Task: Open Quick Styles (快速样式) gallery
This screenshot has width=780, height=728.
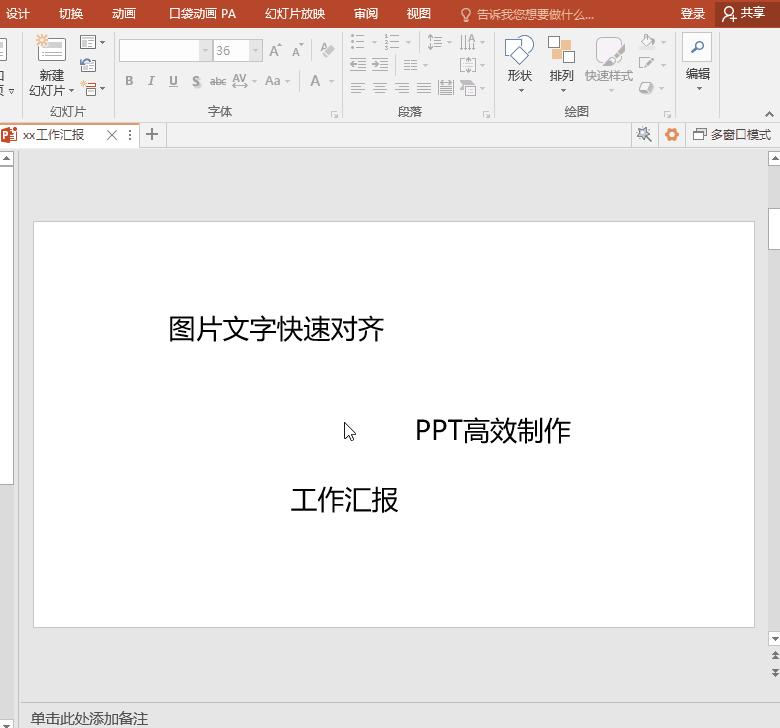Action: coord(609,64)
